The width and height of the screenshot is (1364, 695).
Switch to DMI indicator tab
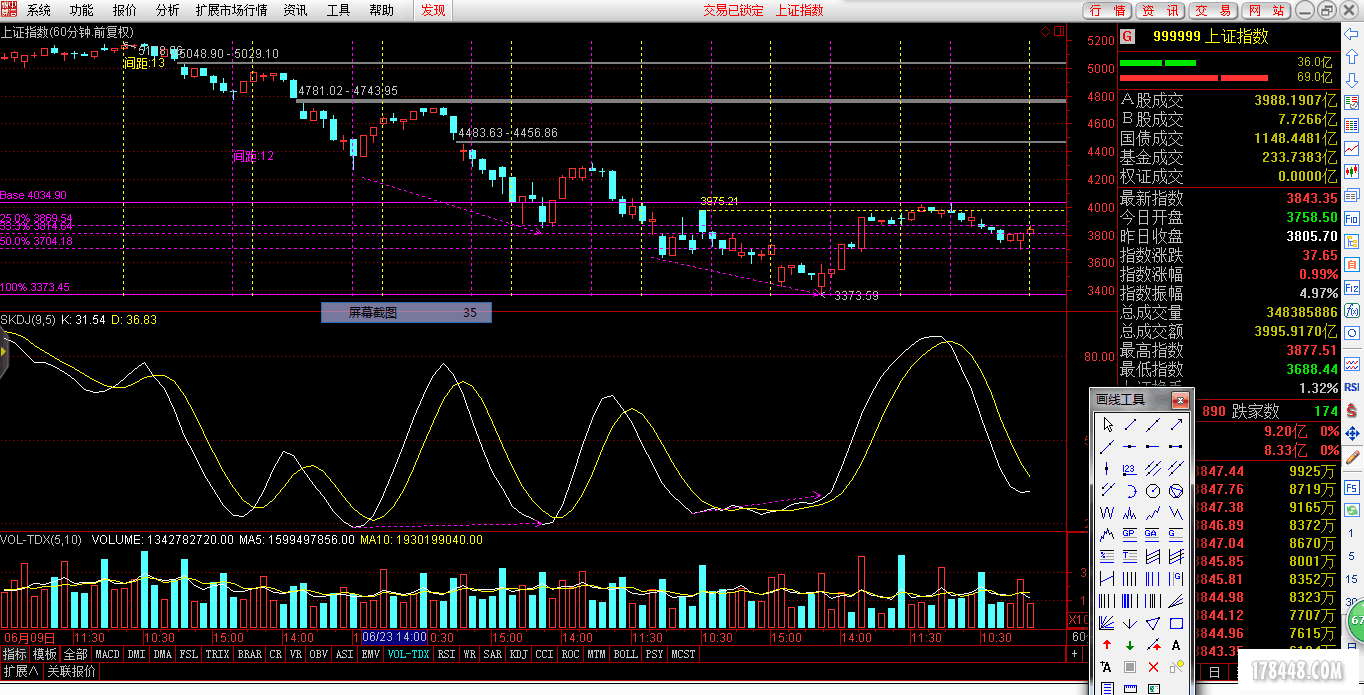(136, 654)
